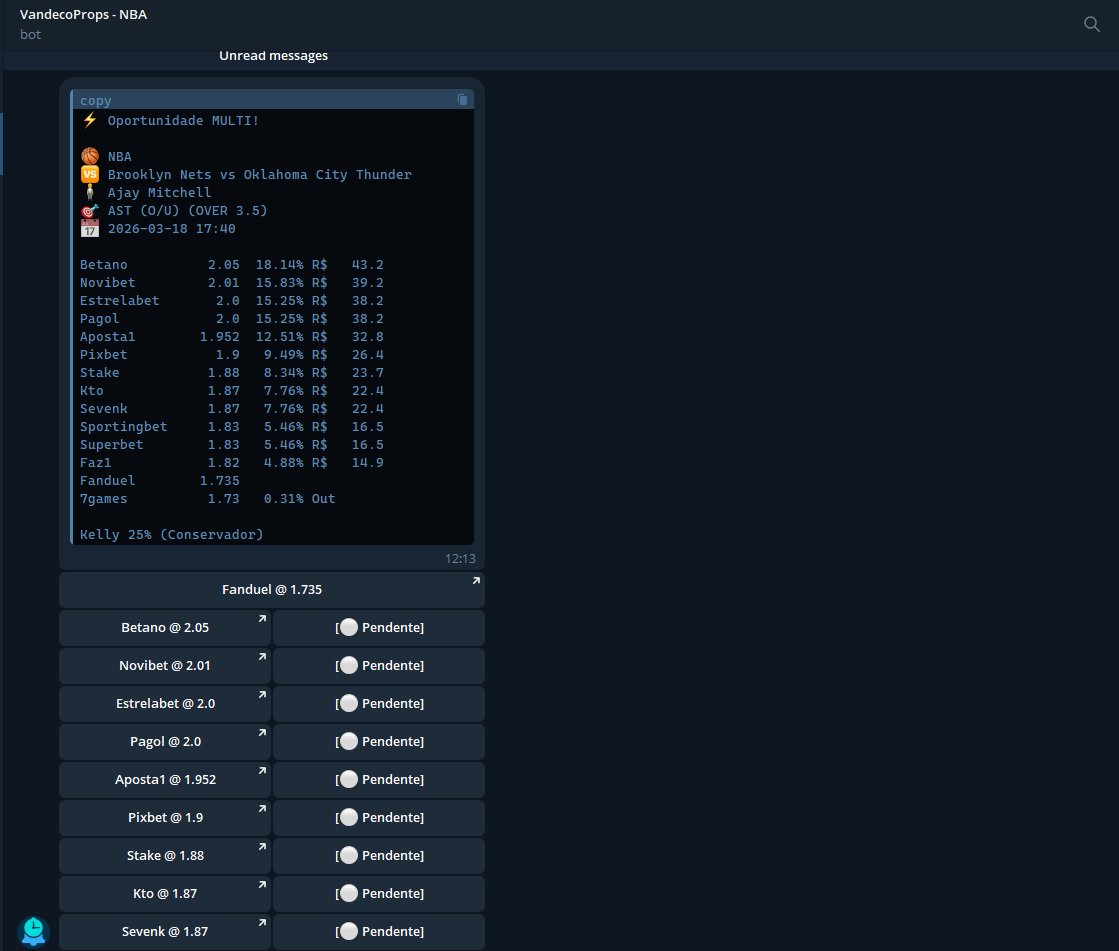The height and width of the screenshot is (951, 1119).
Task: Open the Novibet @ 2.01 link button
Action: tap(165, 665)
